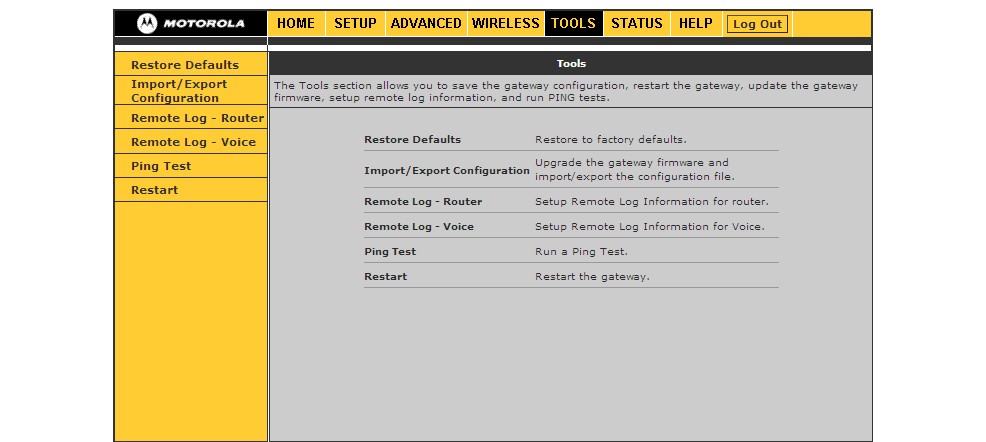Open the SETUP tab

[x=355, y=24]
